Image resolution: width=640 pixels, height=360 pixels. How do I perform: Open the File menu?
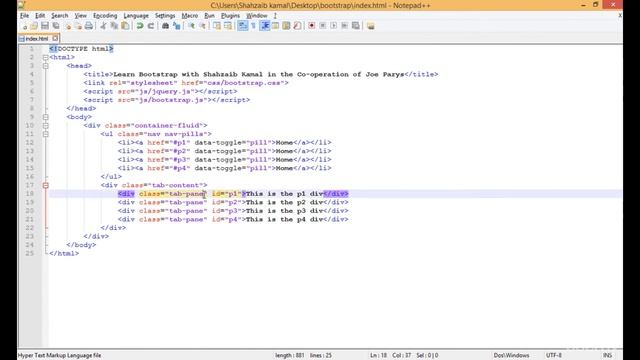tap(24, 16)
